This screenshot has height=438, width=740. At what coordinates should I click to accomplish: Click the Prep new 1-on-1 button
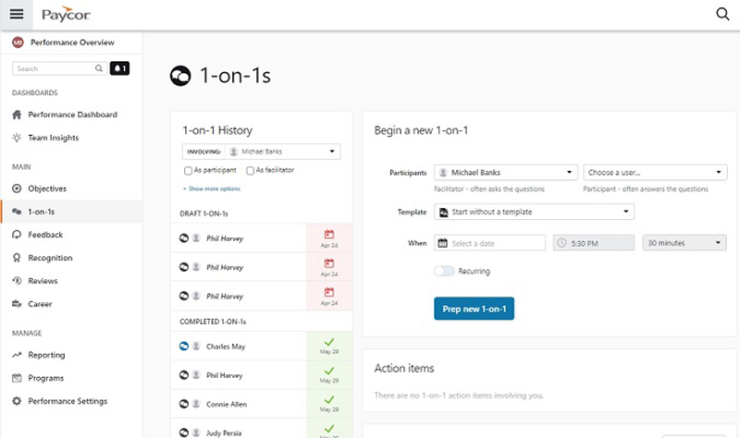(x=474, y=308)
